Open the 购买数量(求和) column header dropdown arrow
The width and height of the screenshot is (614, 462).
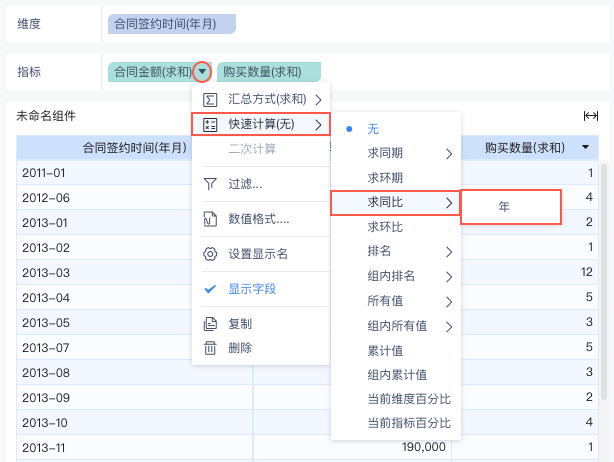point(585,147)
